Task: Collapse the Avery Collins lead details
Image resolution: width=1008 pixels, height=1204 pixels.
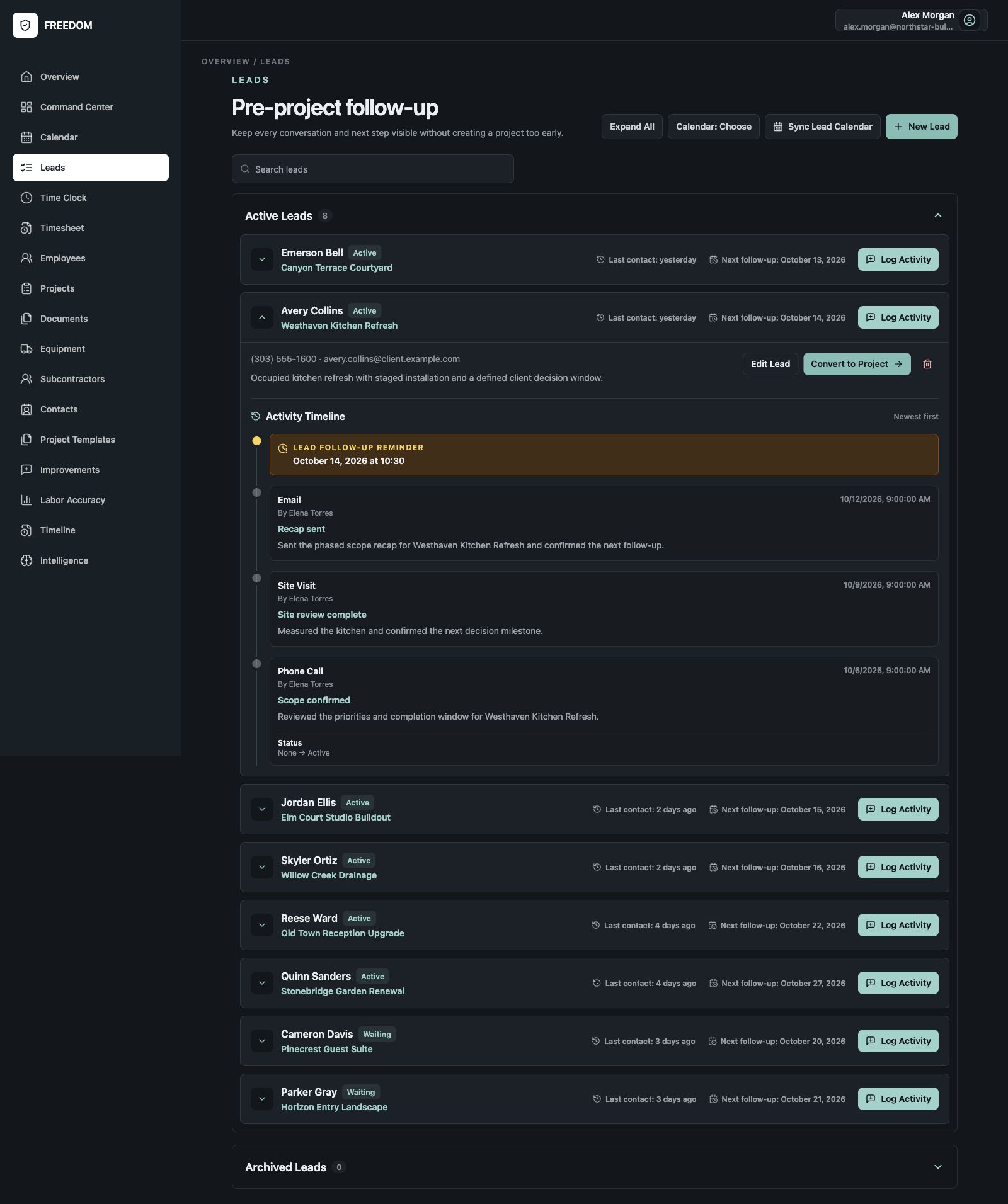Action: click(262, 317)
